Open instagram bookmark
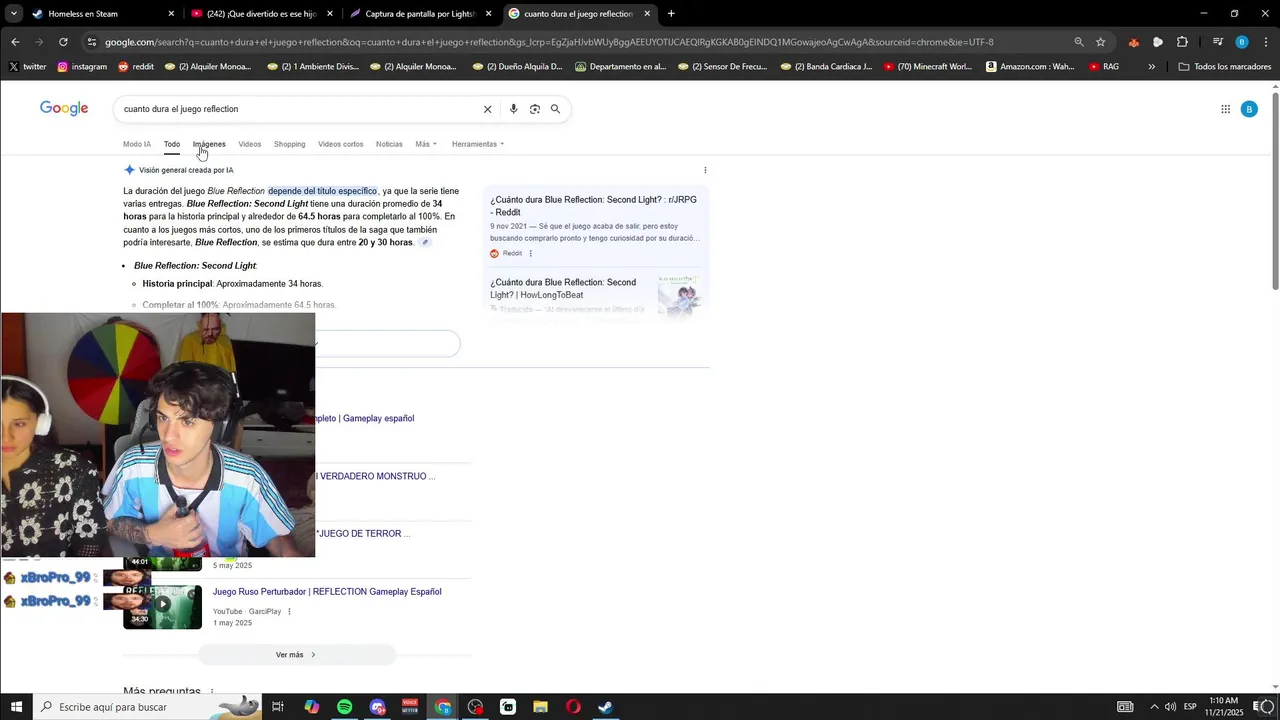 tap(82, 67)
